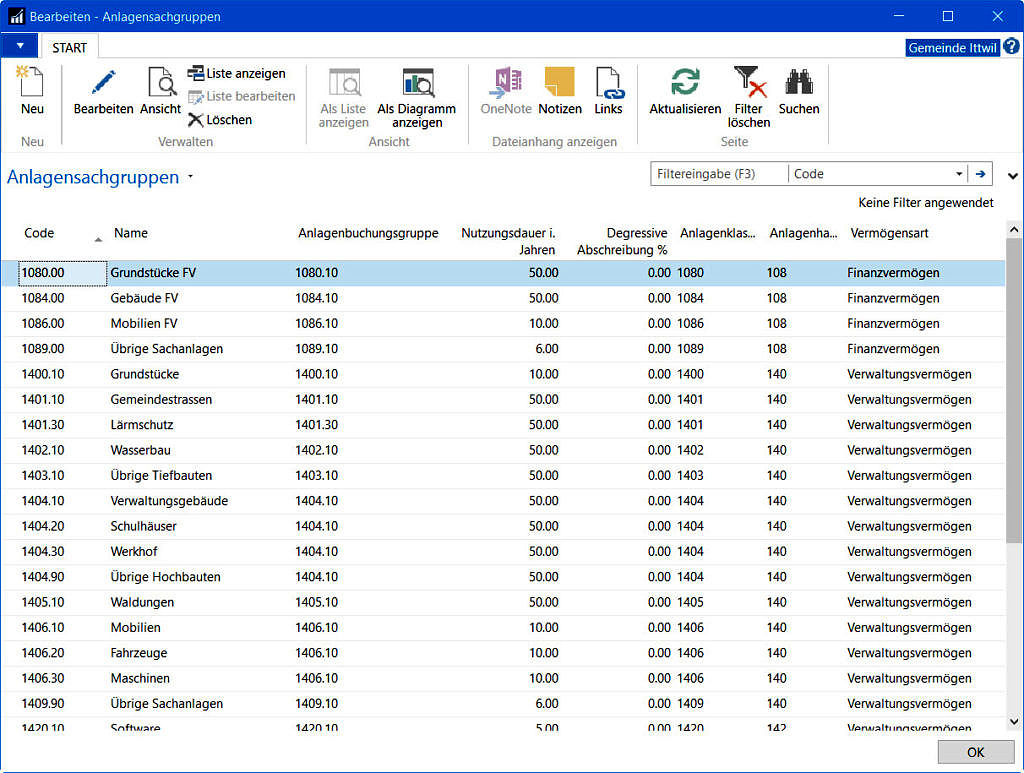Click the Vermögensart column header
This screenshot has width=1024, height=773.
pos(889,233)
